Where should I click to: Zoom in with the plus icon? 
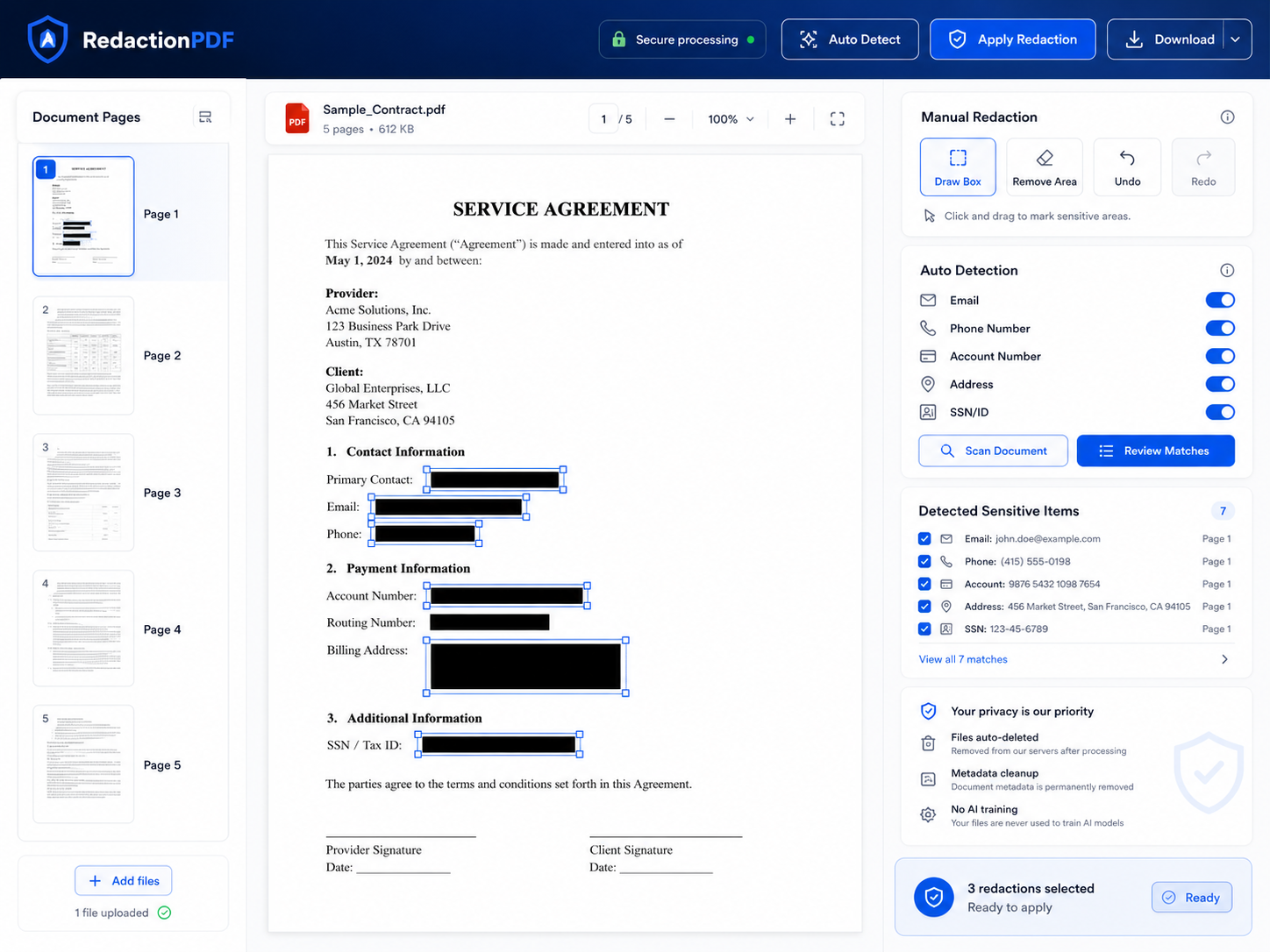790,118
